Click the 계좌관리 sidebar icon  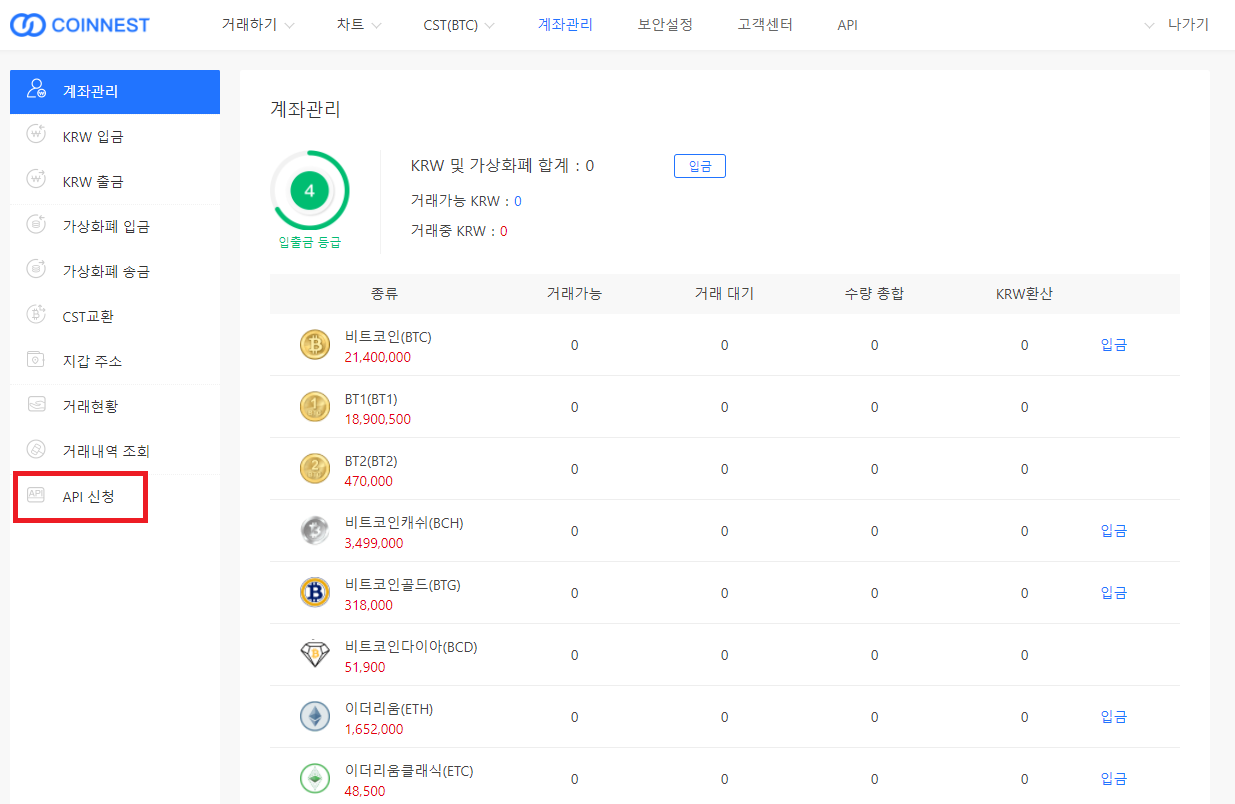[36, 91]
